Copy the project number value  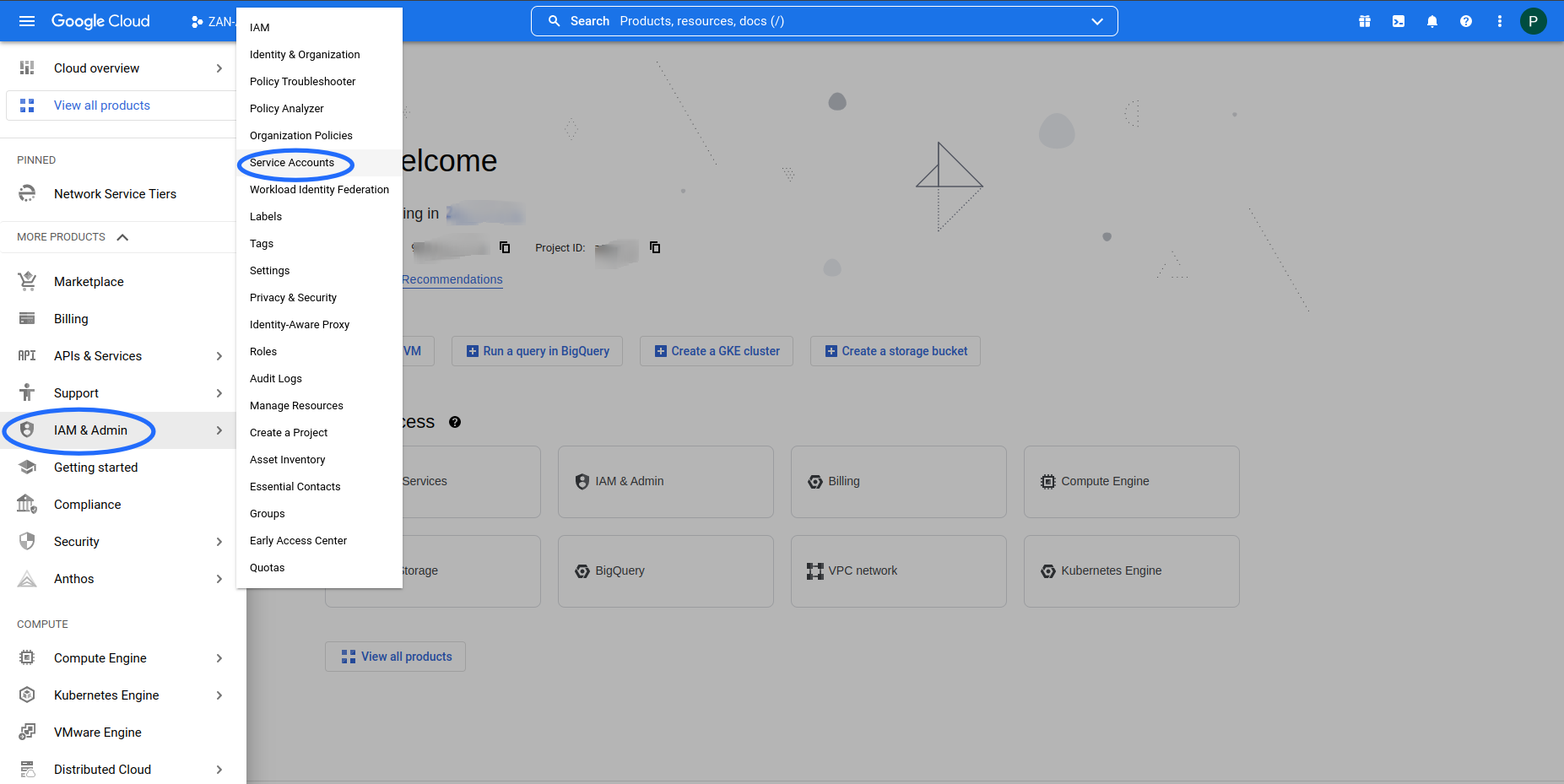pyautogui.click(x=505, y=247)
